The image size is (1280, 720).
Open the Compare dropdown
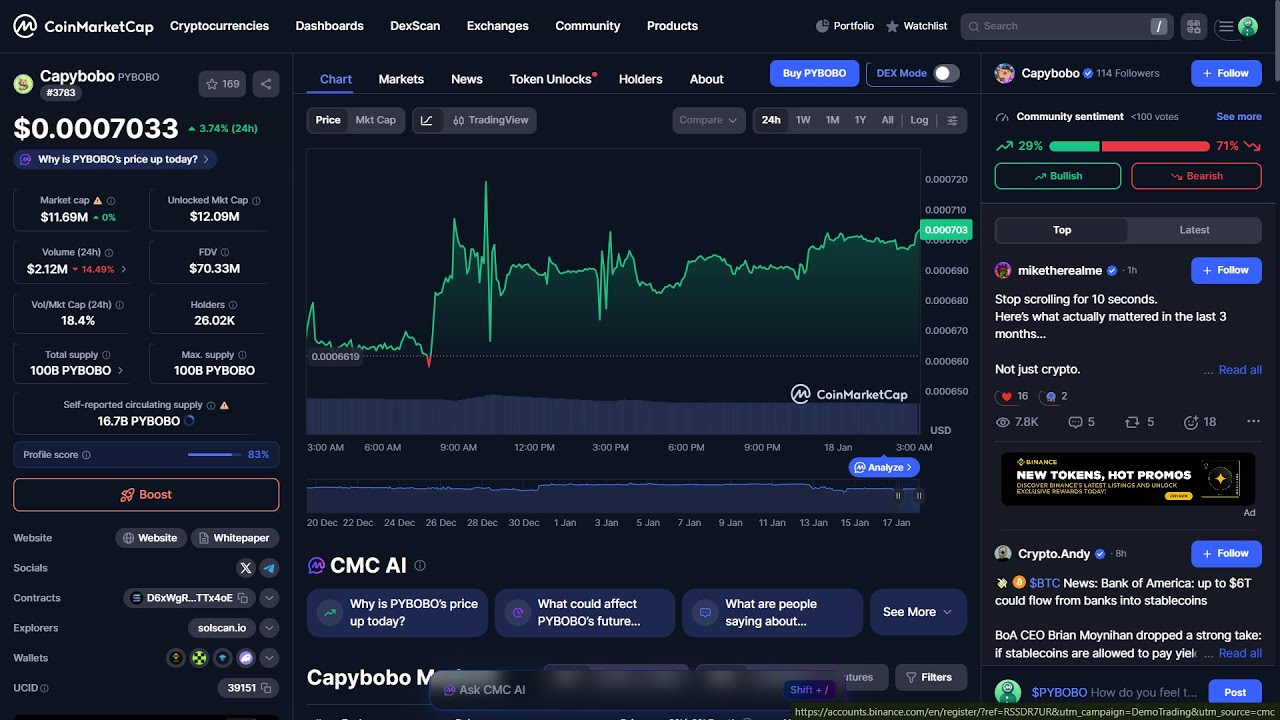click(708, 120)
